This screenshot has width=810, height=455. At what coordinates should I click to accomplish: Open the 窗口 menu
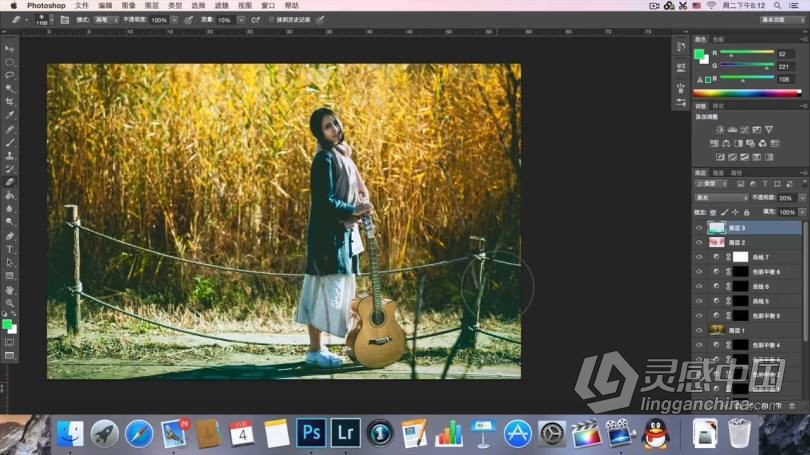pos(268,5)
